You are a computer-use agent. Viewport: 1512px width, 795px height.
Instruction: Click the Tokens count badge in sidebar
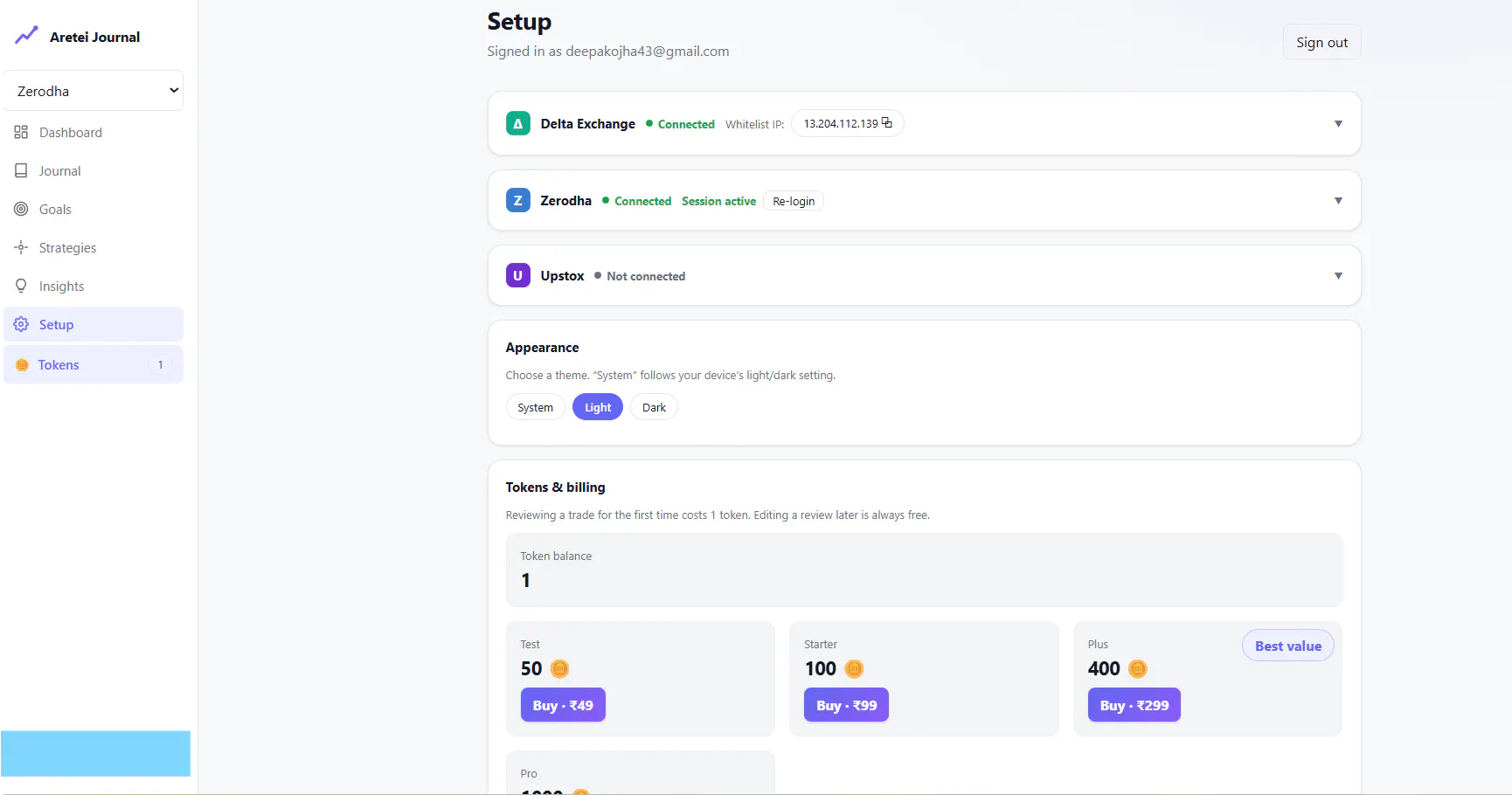pyautogui.click(x=161, y=365)
